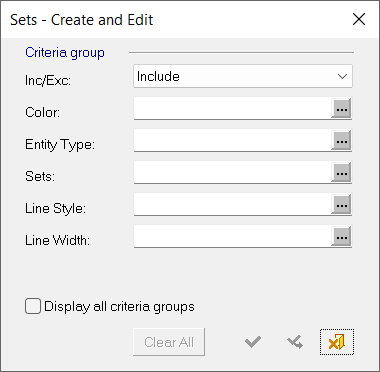Open the Color browse ellipsis button

(x=341, y=108)
